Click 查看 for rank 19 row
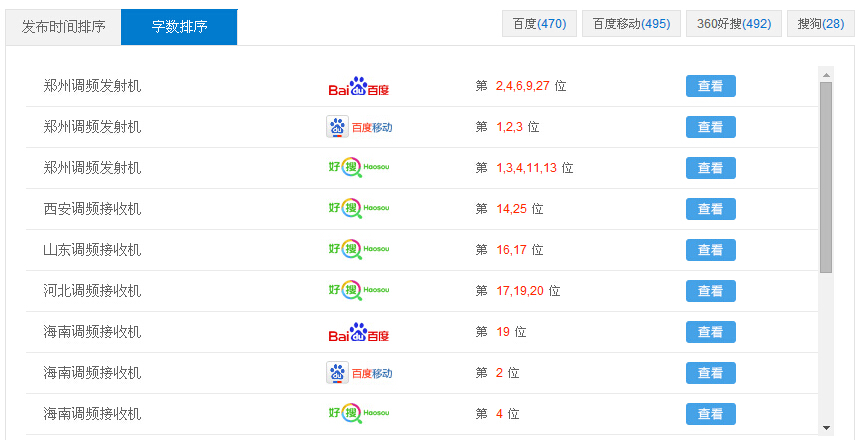 tap(711, 332)
